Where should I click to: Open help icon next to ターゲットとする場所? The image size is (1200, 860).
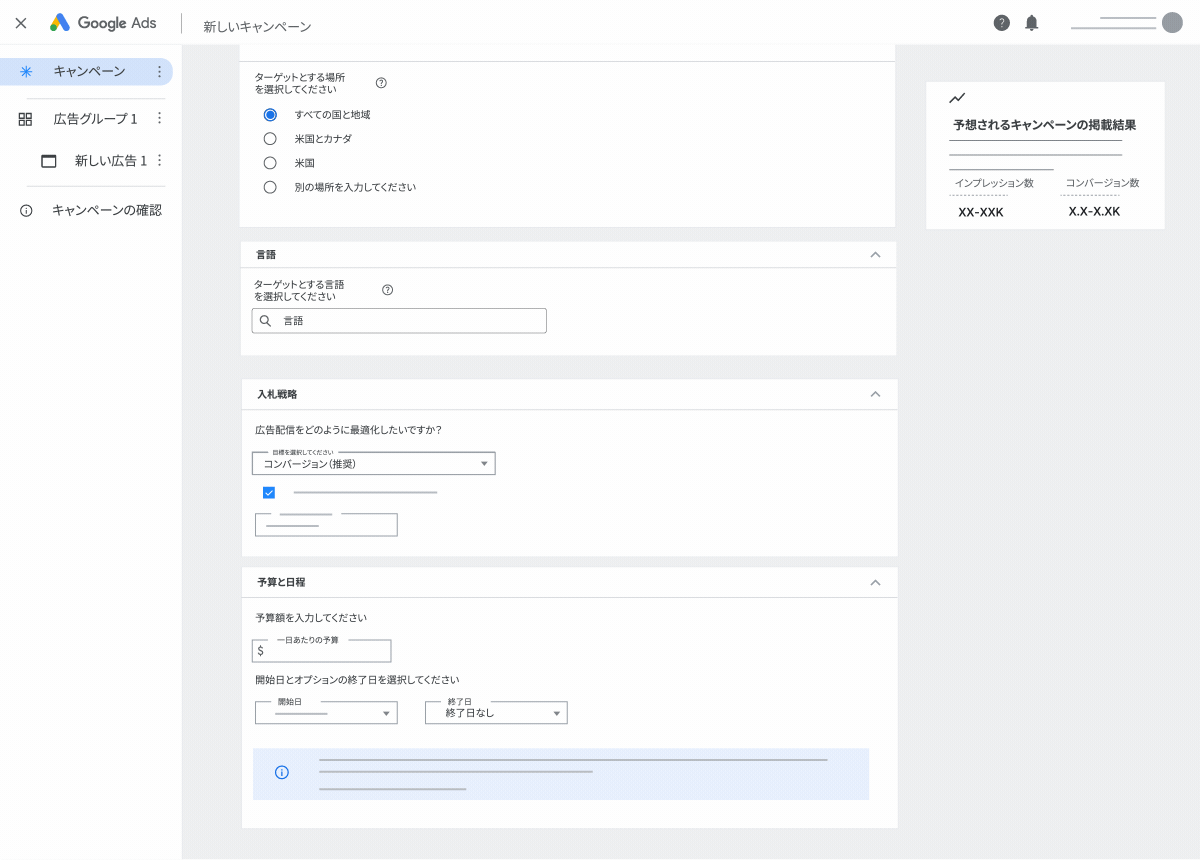click(x=381, y=83)
